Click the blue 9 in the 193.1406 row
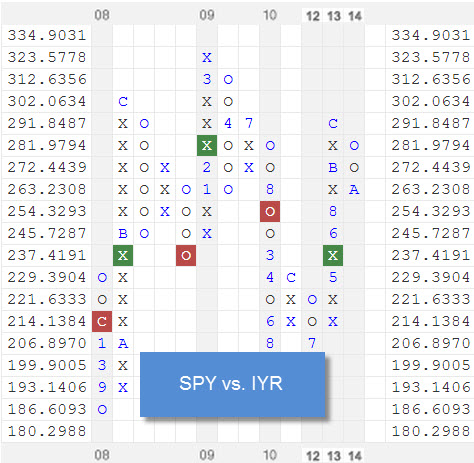 pos(102,387)
